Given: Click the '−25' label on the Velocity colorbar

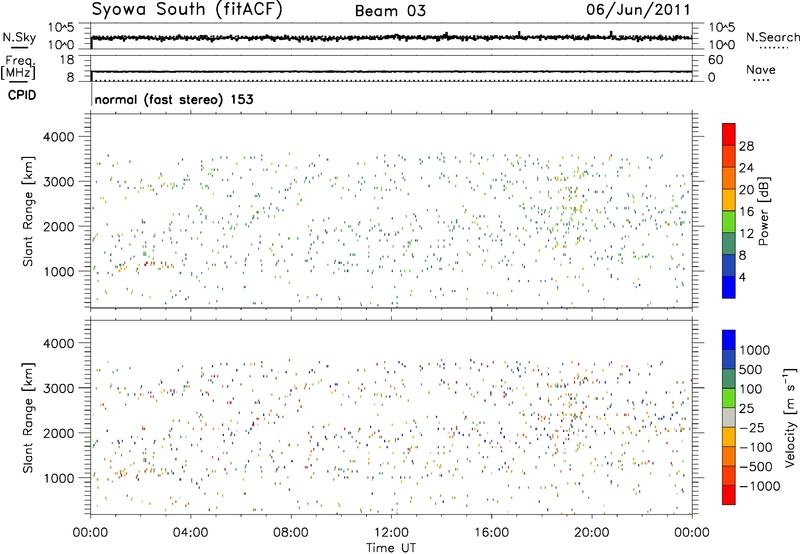Looking at the screenshot, I should [751, 427].
